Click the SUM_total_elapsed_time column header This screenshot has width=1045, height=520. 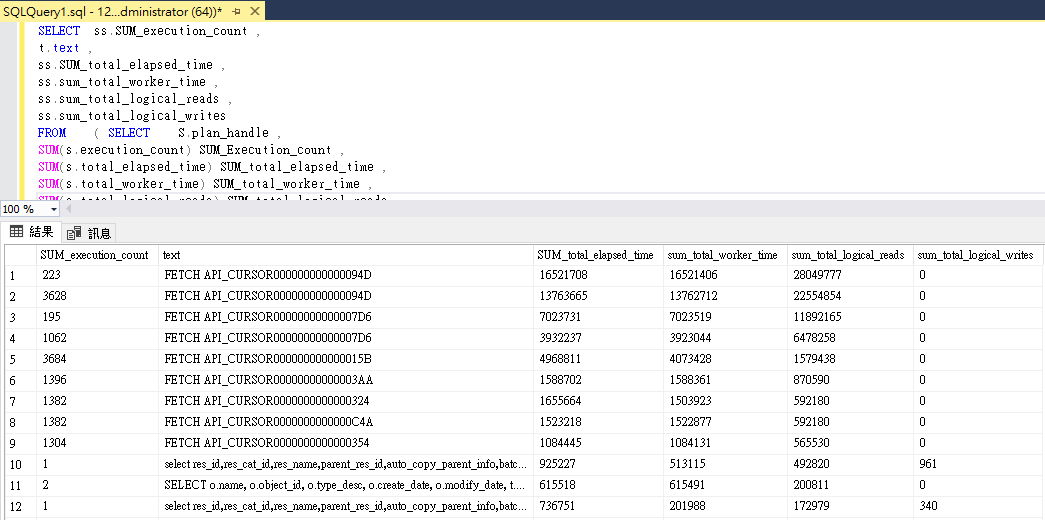click(595, 255)
